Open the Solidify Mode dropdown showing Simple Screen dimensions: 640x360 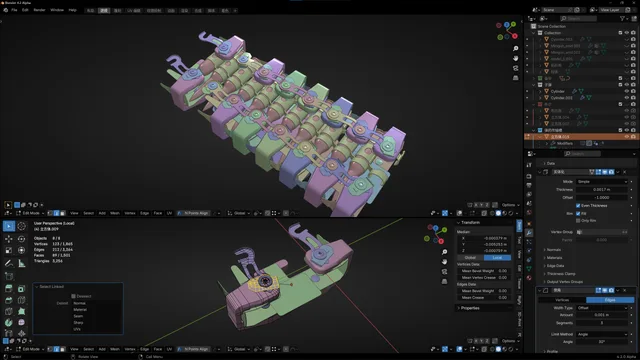tap(602, 182)
